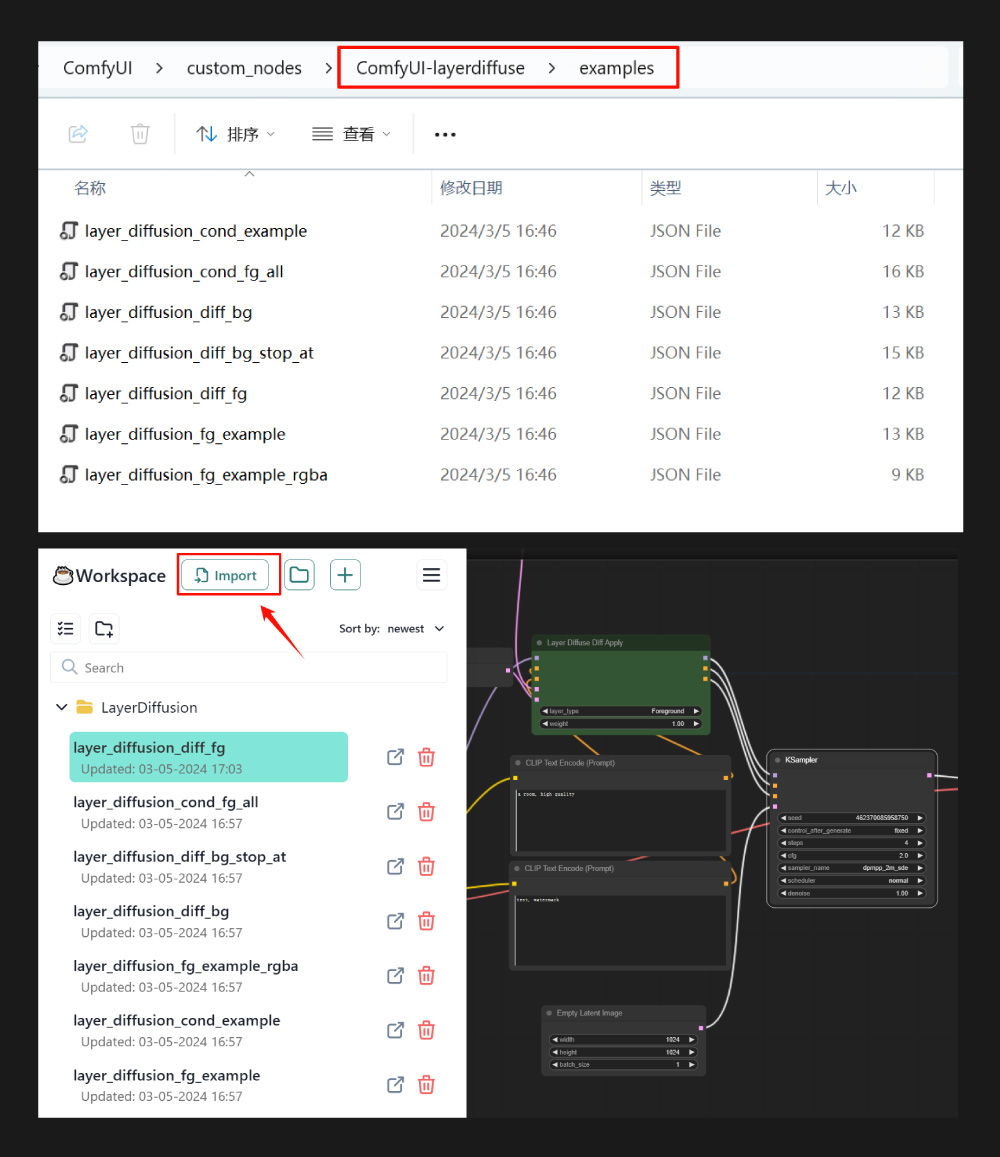Delete the layer_diffusion_diff_fg workflow
1000x1157 pixels.
click(x=426, y=758)
